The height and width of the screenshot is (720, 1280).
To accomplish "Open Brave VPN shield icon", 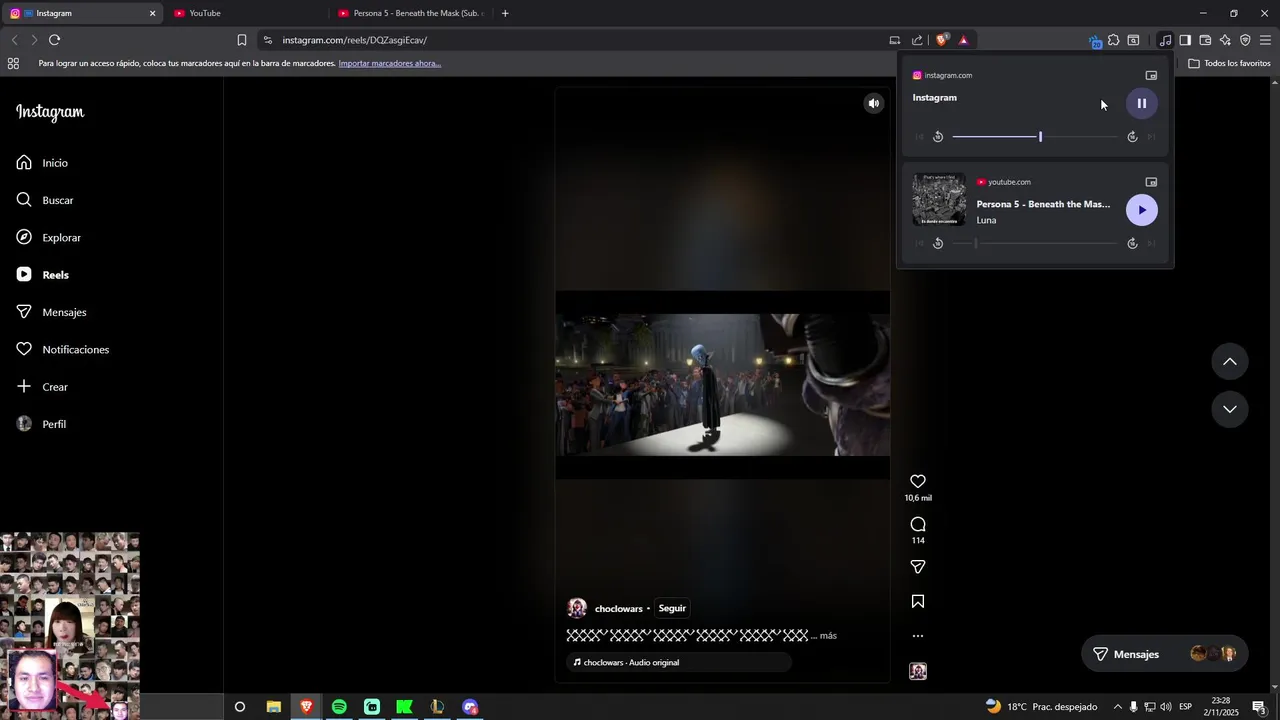I will (x=1245, y=40).
